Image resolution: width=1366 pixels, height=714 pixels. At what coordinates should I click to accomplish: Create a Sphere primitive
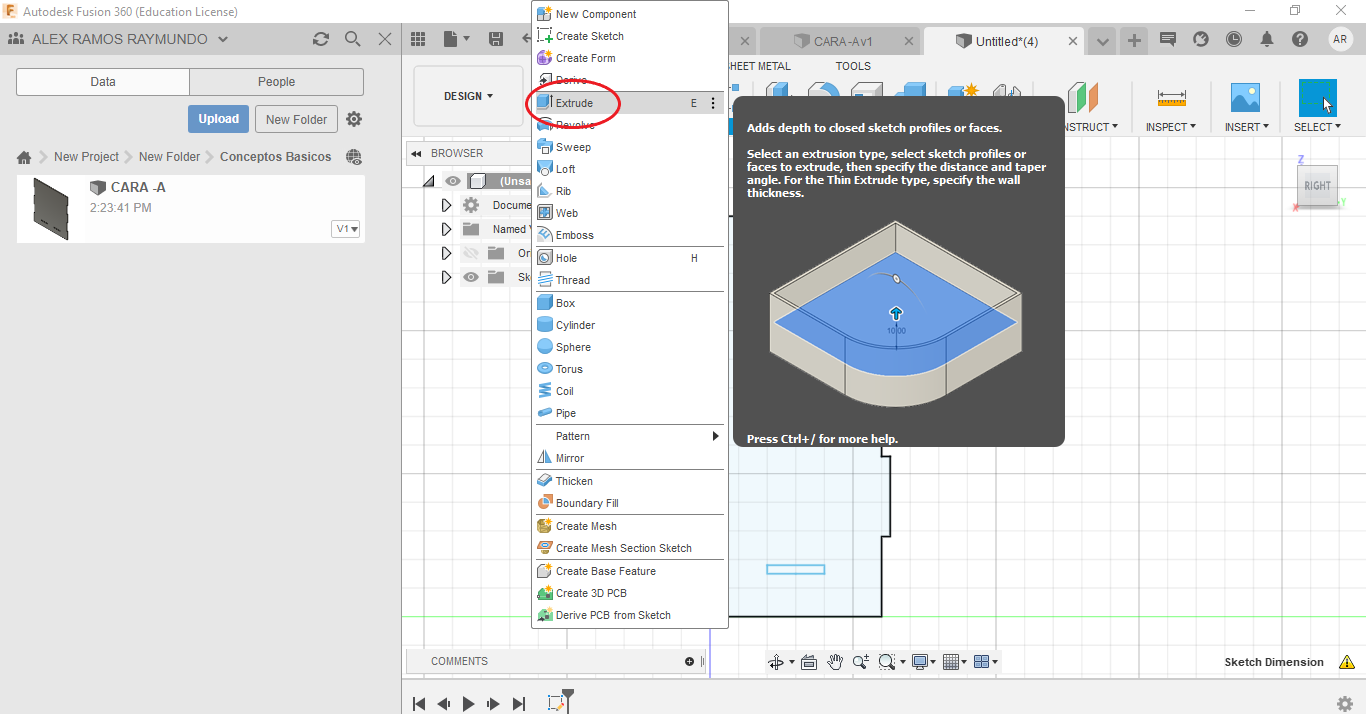[629, 347]
